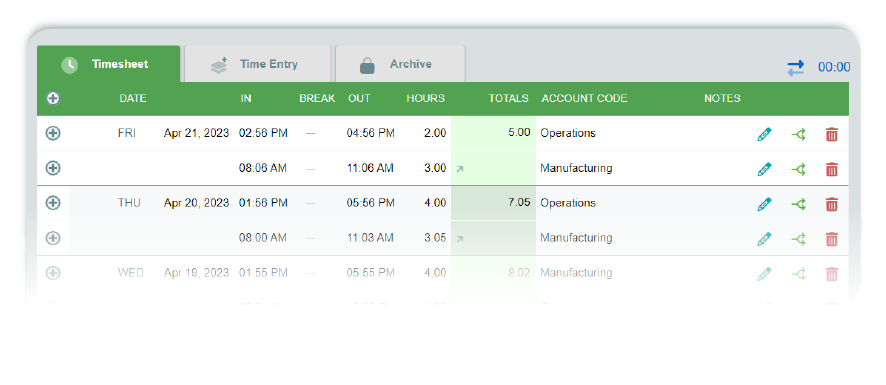Split the Apr 21 Operations entry
Screen dimensions: 886x385
pyautogui.click(x=798, y=135)
